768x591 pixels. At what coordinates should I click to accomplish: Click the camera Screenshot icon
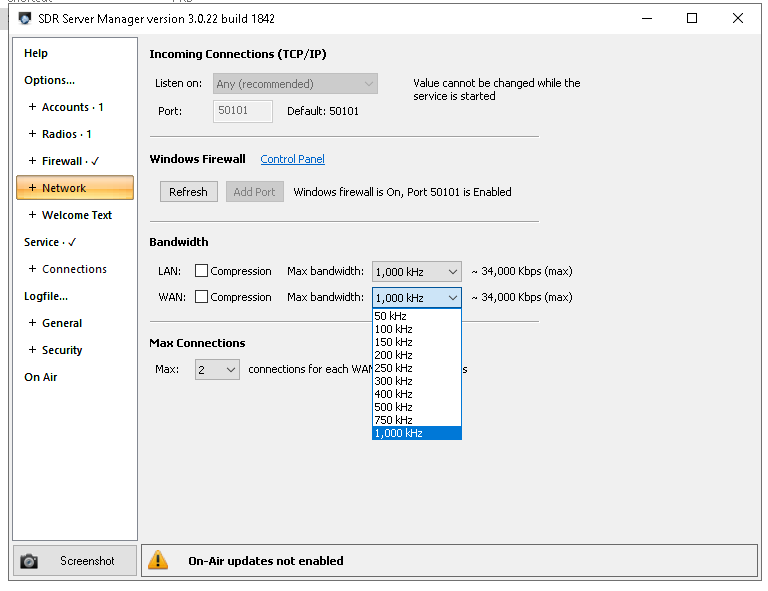(x=30, y=561)
